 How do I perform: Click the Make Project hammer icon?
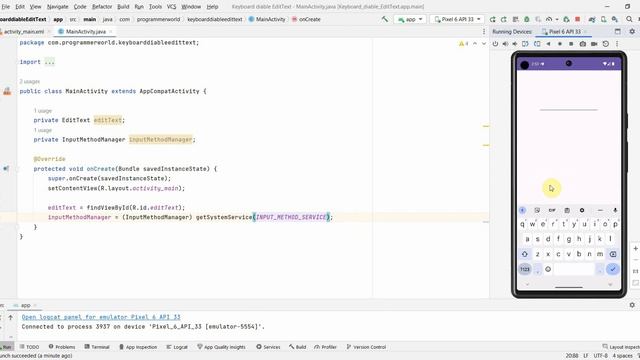pos(384,19)
